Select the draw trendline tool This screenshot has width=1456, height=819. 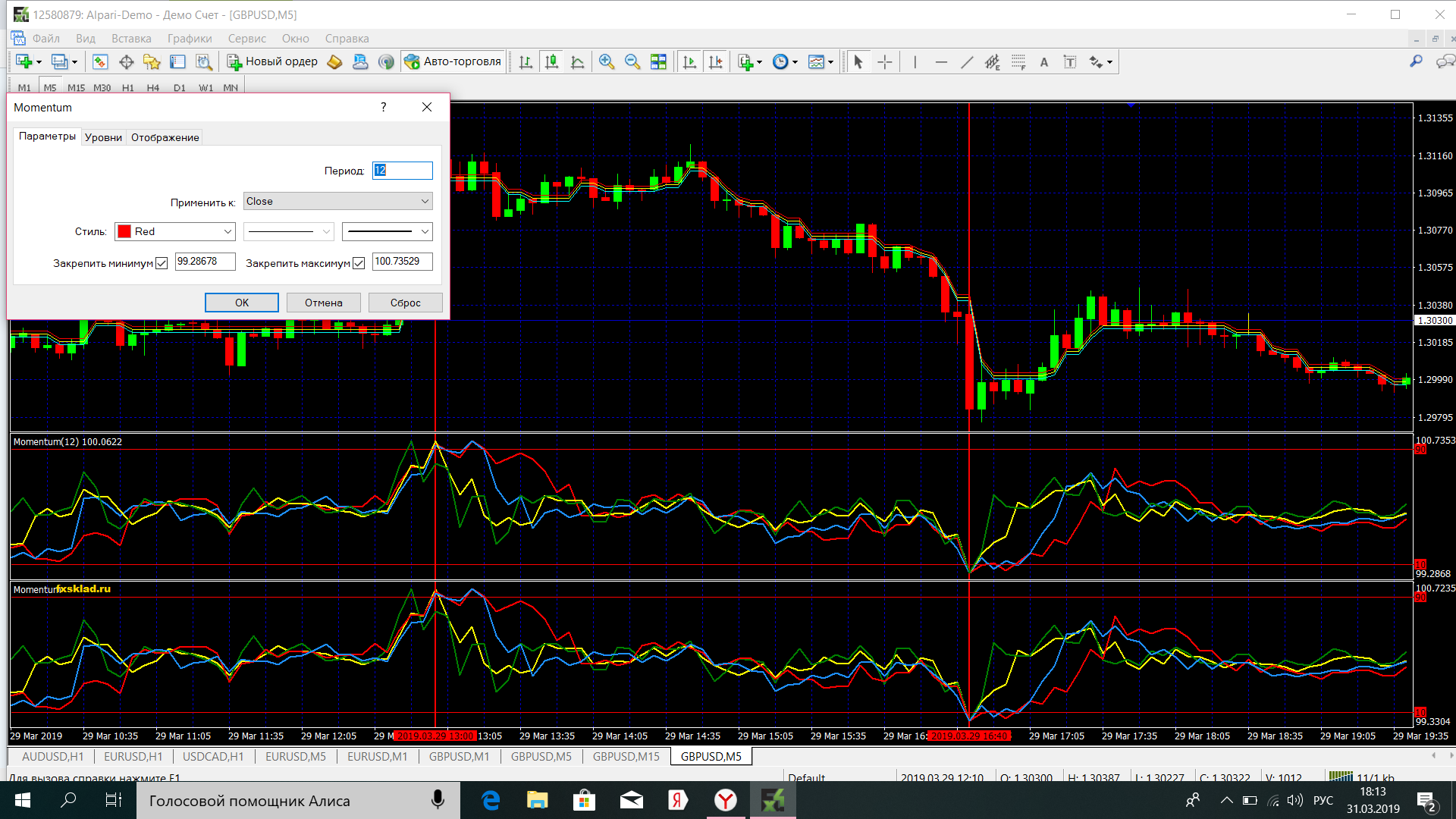(966, 62)
